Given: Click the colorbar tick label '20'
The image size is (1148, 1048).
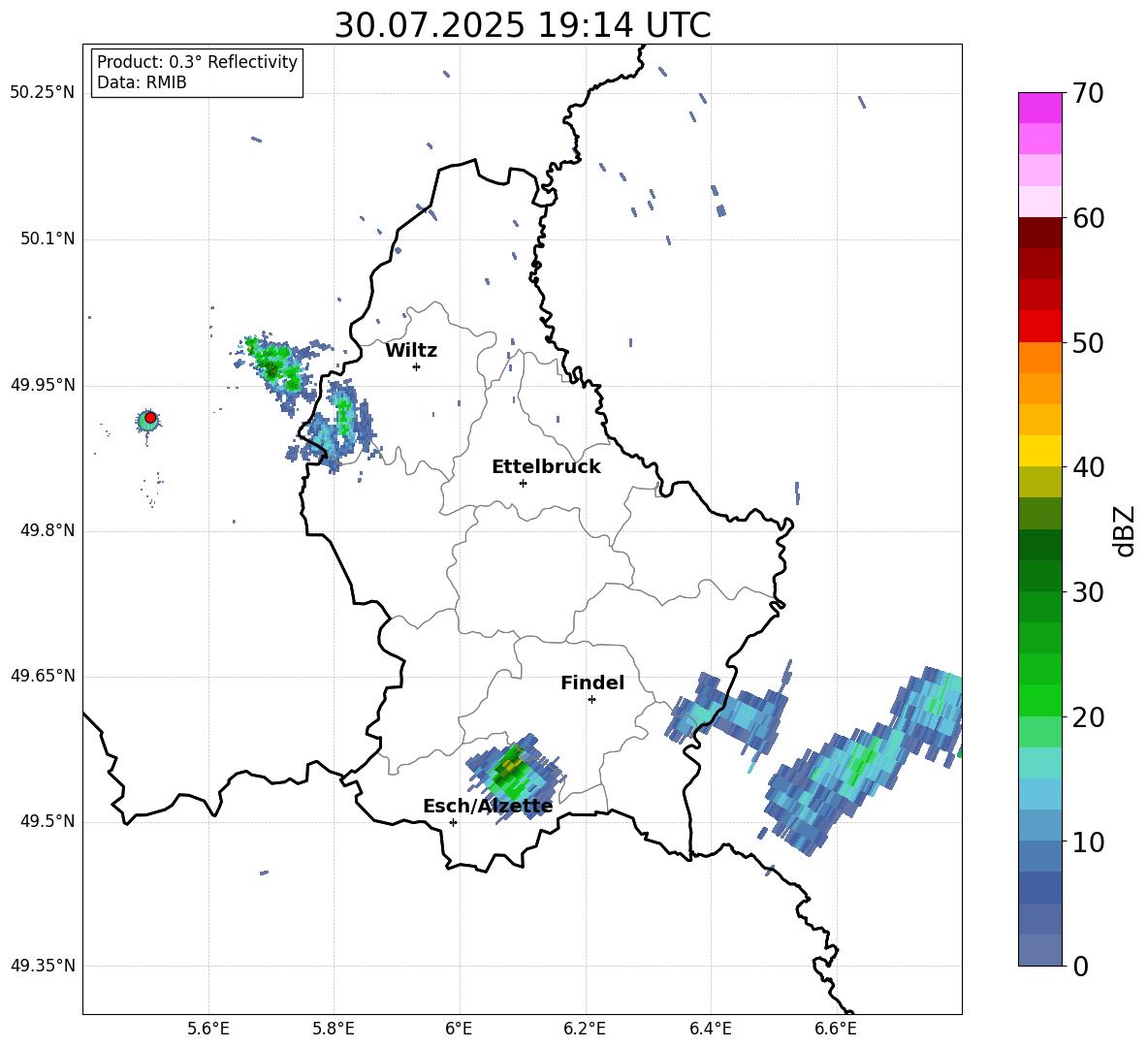Looking at the screenshot, I should (1089, 716).
